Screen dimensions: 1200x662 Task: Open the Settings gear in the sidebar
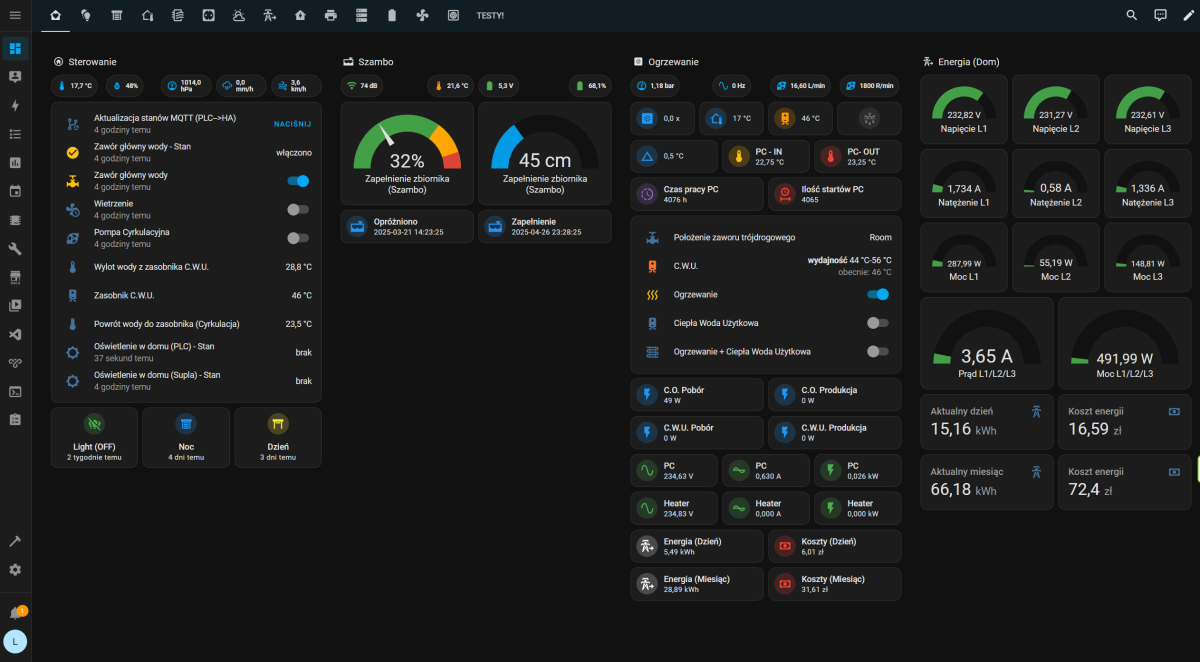[x=15, y=569]
